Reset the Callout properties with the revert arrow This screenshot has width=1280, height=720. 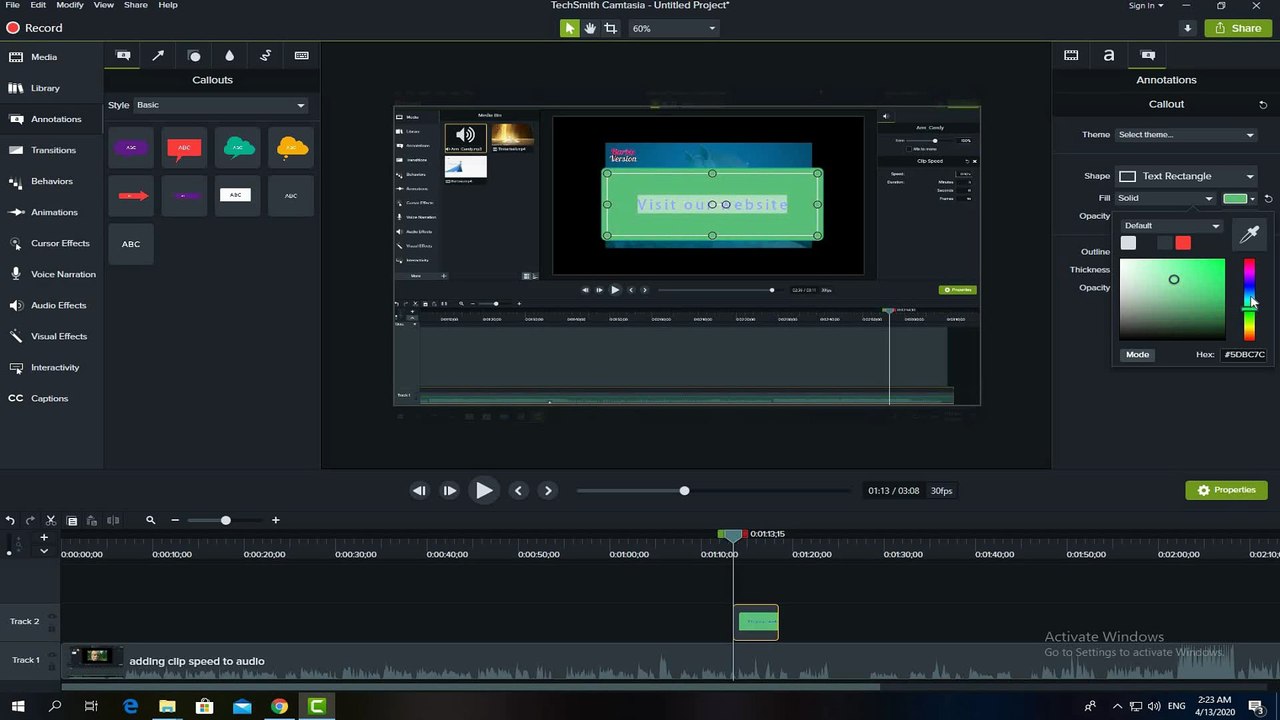1263,105
